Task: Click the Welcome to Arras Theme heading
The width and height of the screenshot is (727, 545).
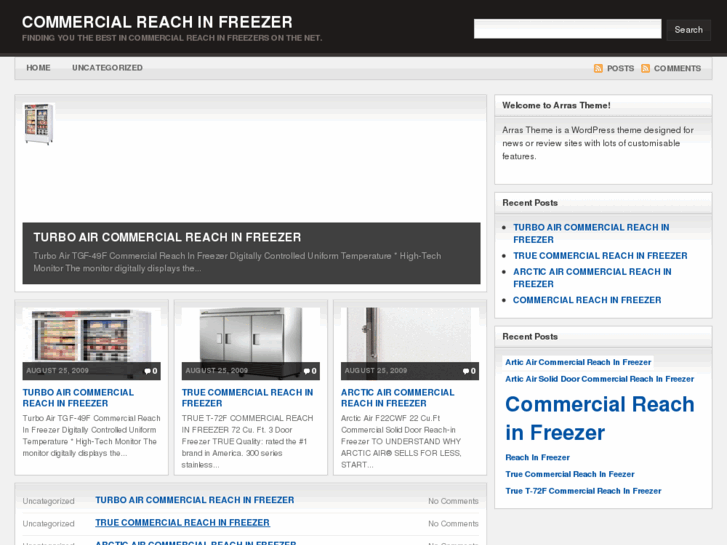Action: pyautogui.click(x=556, y=105)
